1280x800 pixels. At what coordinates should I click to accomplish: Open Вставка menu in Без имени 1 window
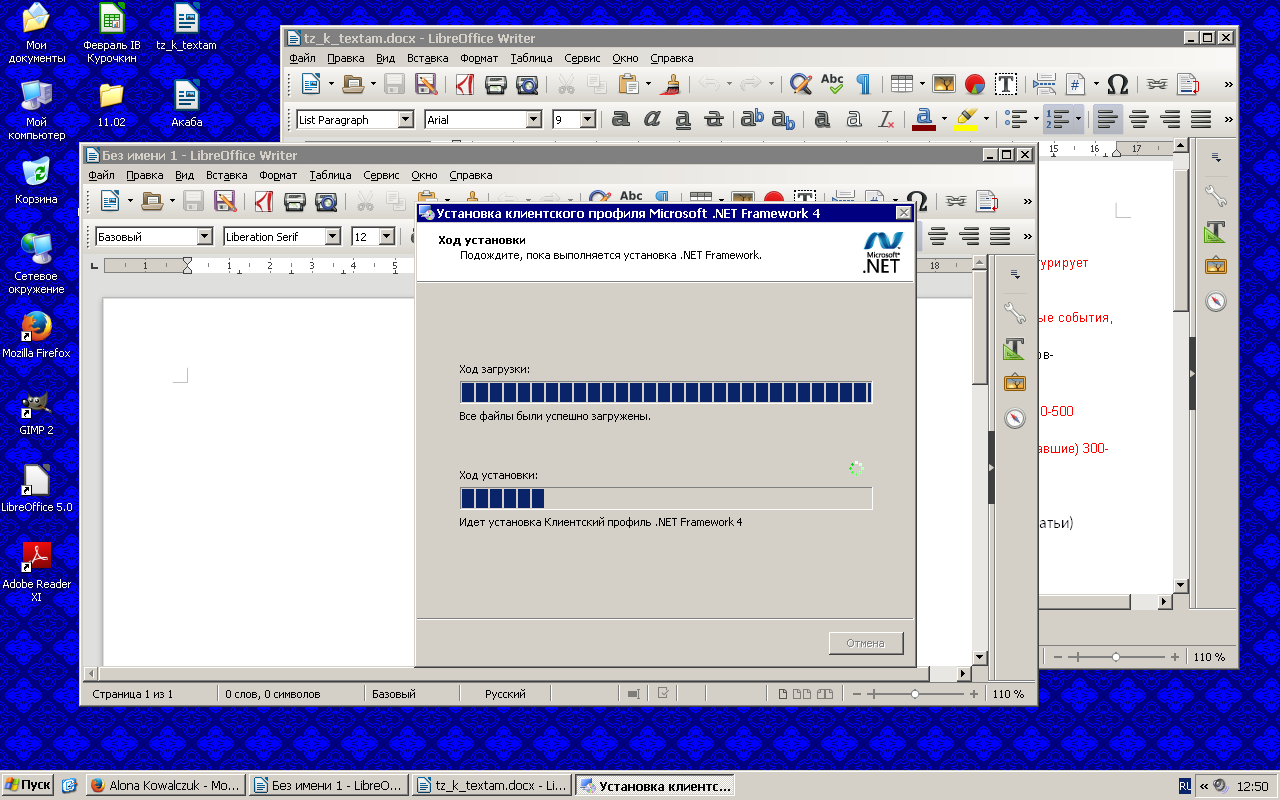click(227, 175)
